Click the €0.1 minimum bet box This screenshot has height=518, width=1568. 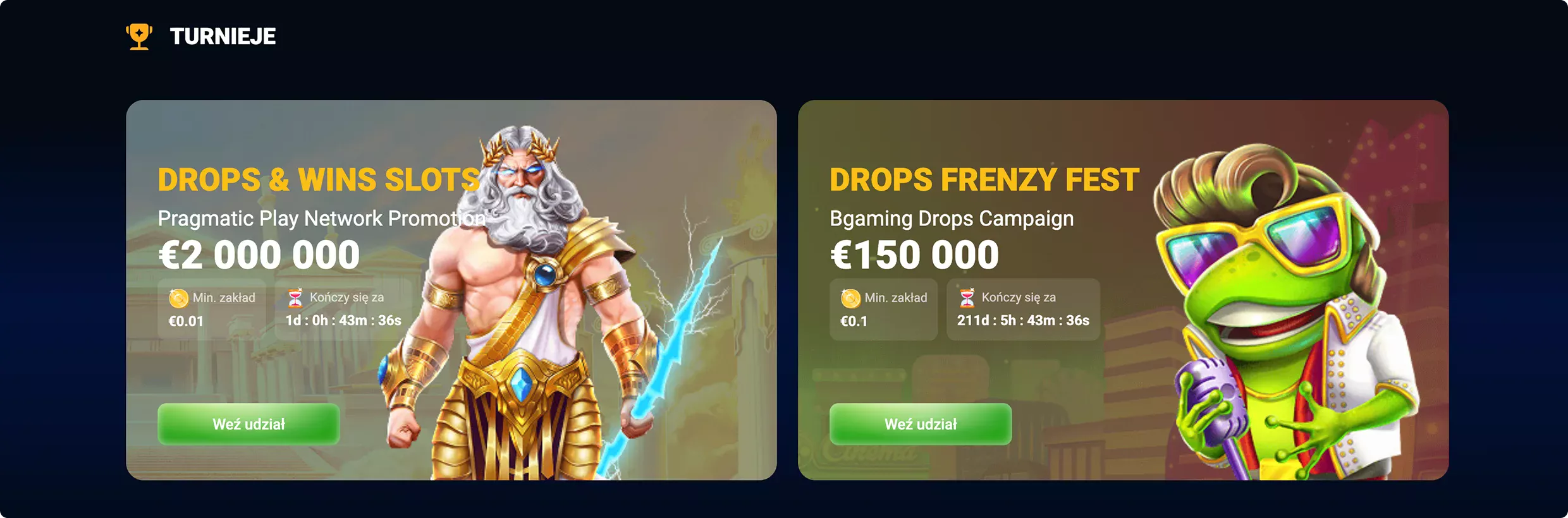coord(883,310)
